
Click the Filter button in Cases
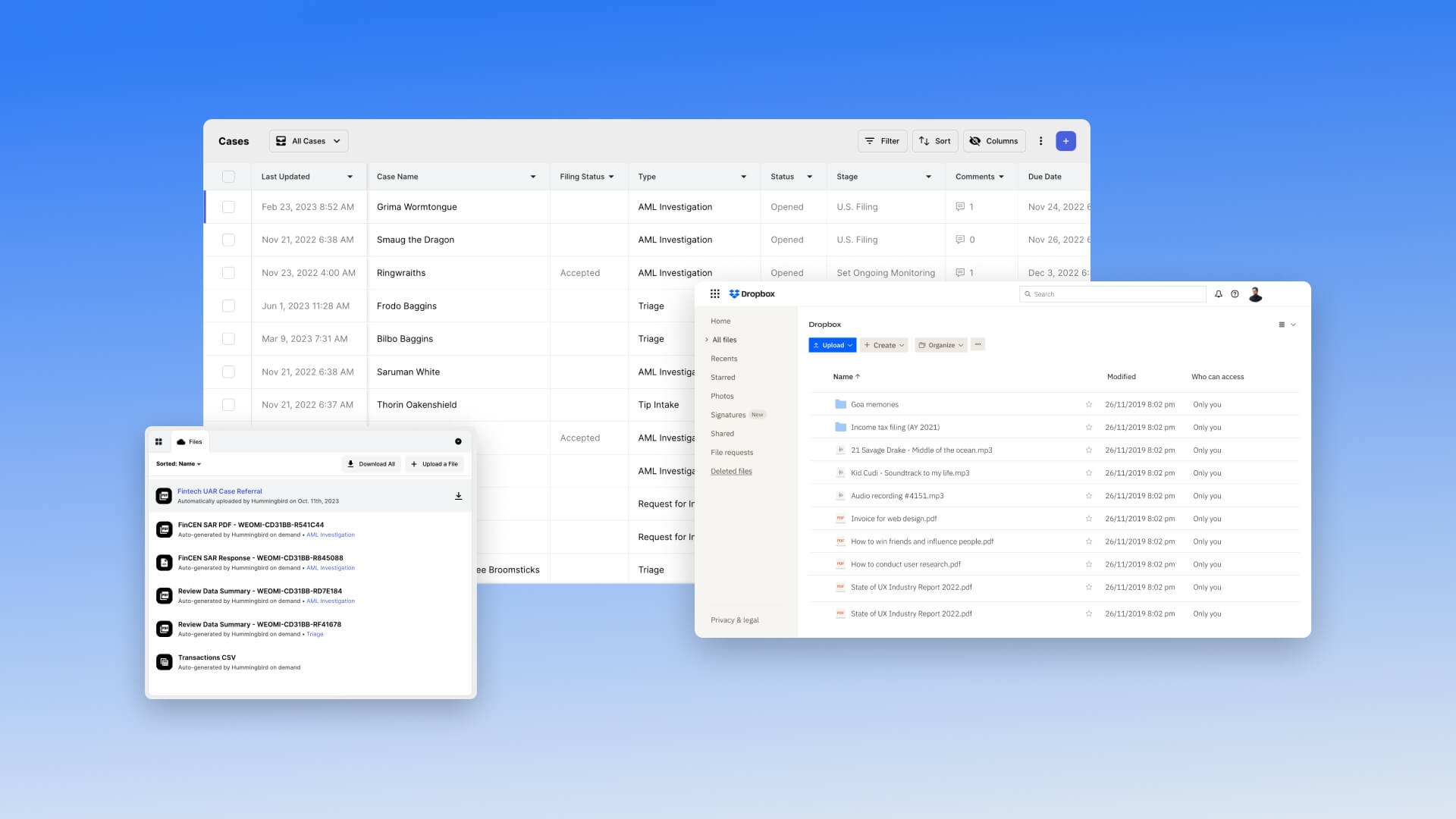883,141
